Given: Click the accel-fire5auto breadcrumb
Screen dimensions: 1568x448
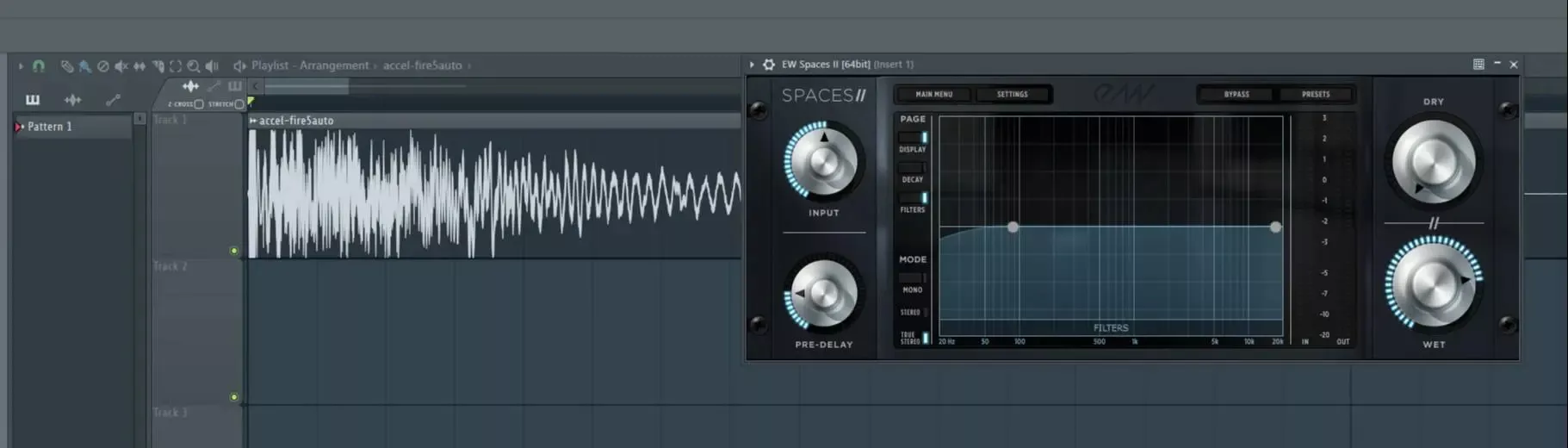Looking at the screenshot, I should pyautogui.click(x=422, y=65).
